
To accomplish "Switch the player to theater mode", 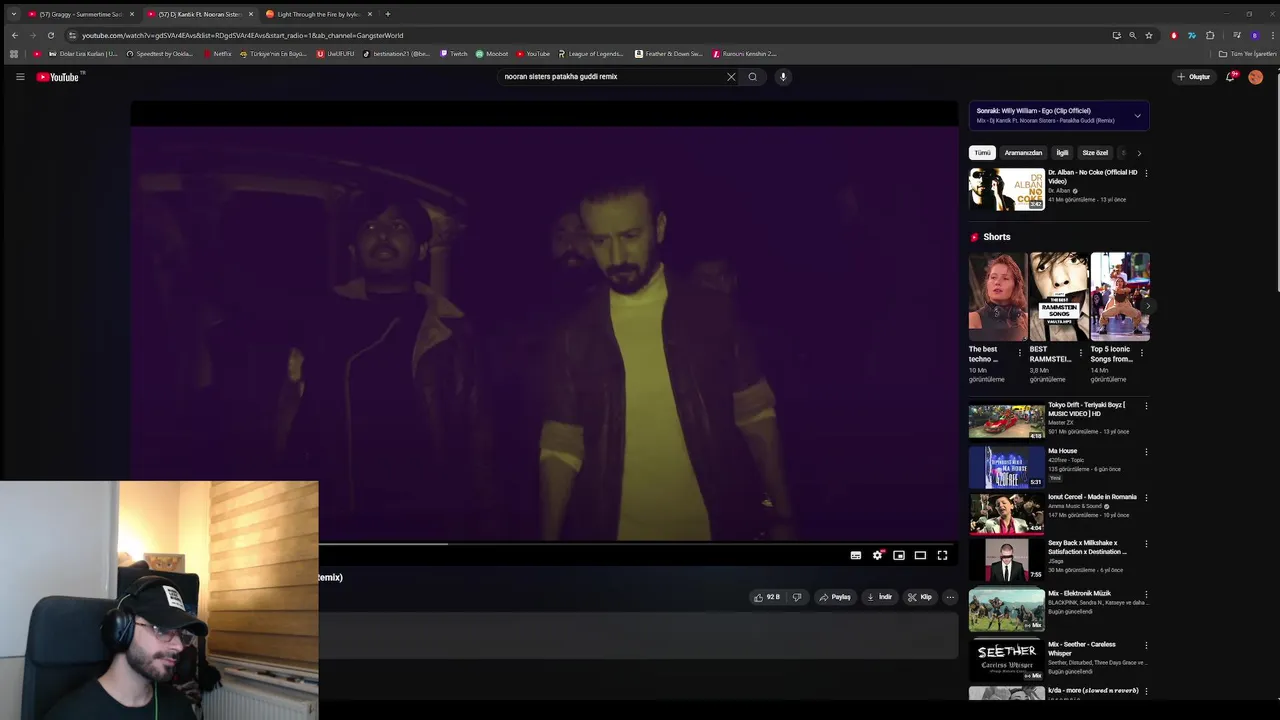I will 920,555.
